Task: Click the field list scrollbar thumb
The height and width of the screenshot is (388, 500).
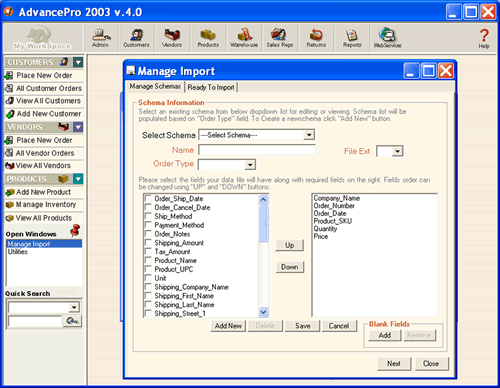Action: pyautogui.click(x=263, y=224)
